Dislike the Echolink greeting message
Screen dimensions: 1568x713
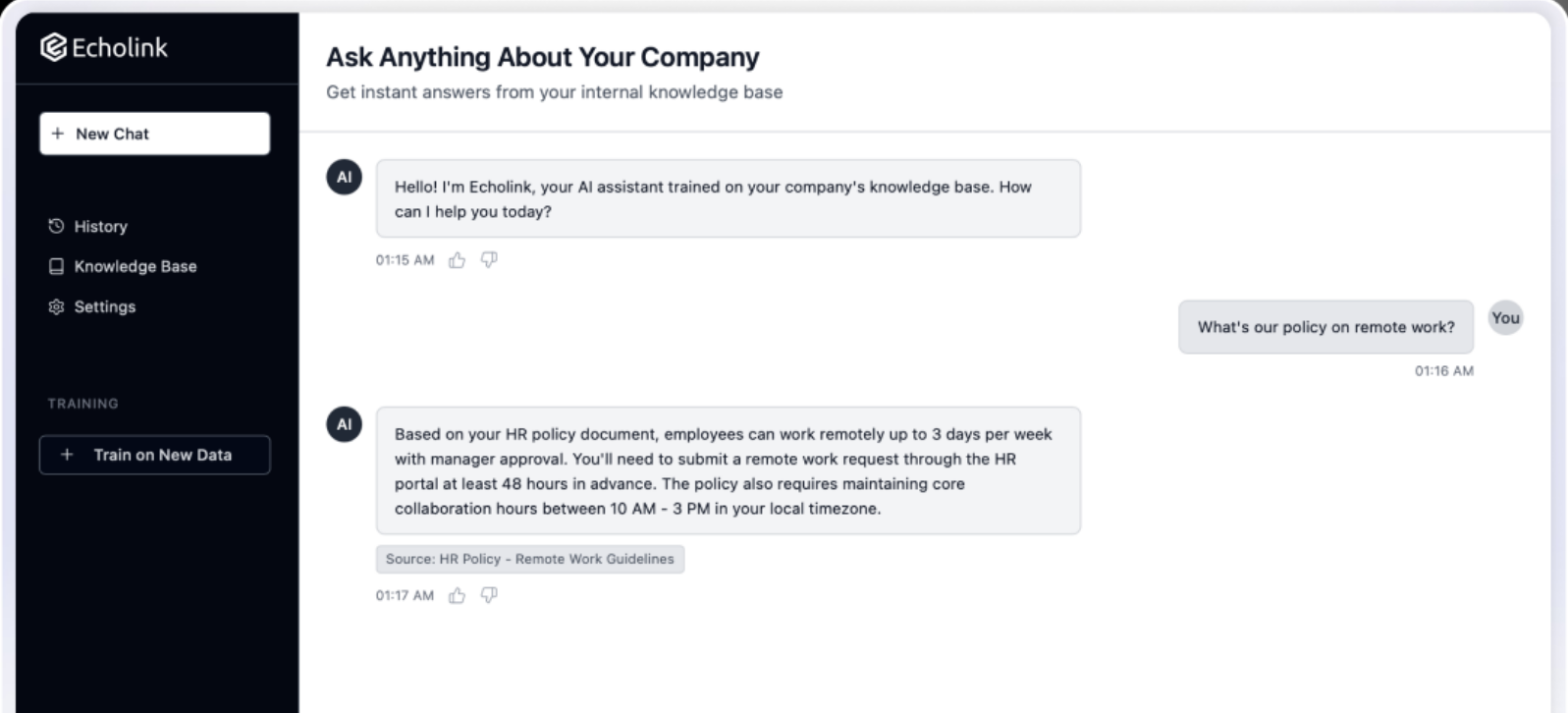pos(489,260)
